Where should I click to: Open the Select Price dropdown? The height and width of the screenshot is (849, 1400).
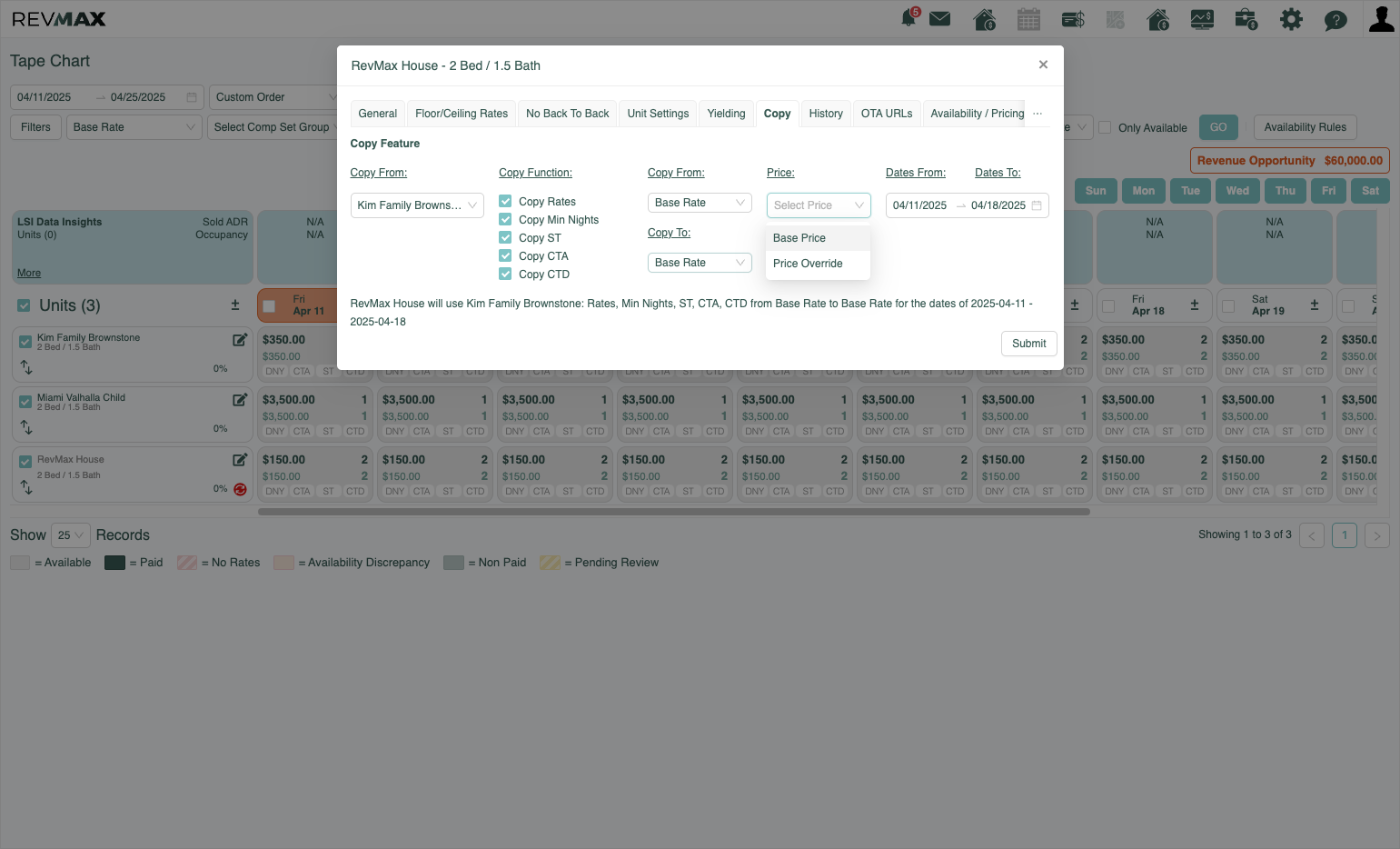[819, 205]
